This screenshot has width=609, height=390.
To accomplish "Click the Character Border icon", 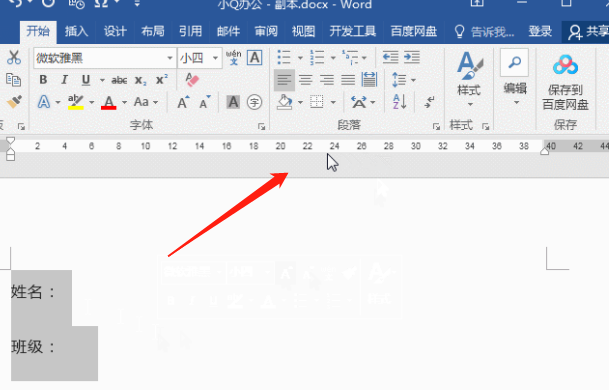I will [x=254, y=57].
